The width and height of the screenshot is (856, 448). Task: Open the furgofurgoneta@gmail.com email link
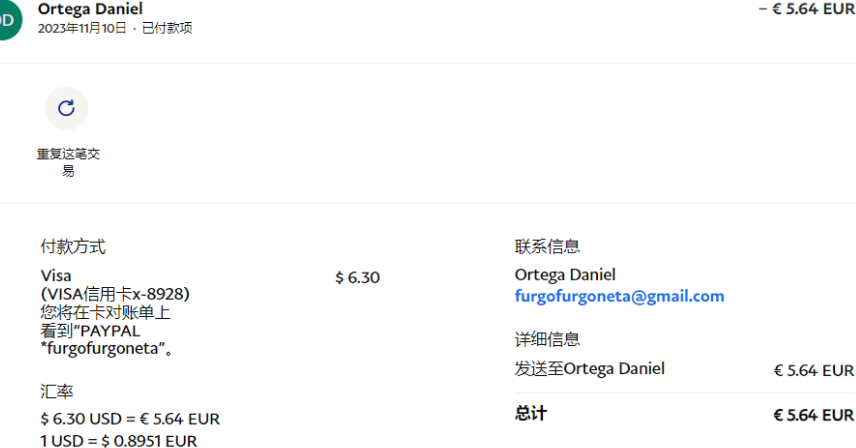pyautogui.click(x=619, y=296)
